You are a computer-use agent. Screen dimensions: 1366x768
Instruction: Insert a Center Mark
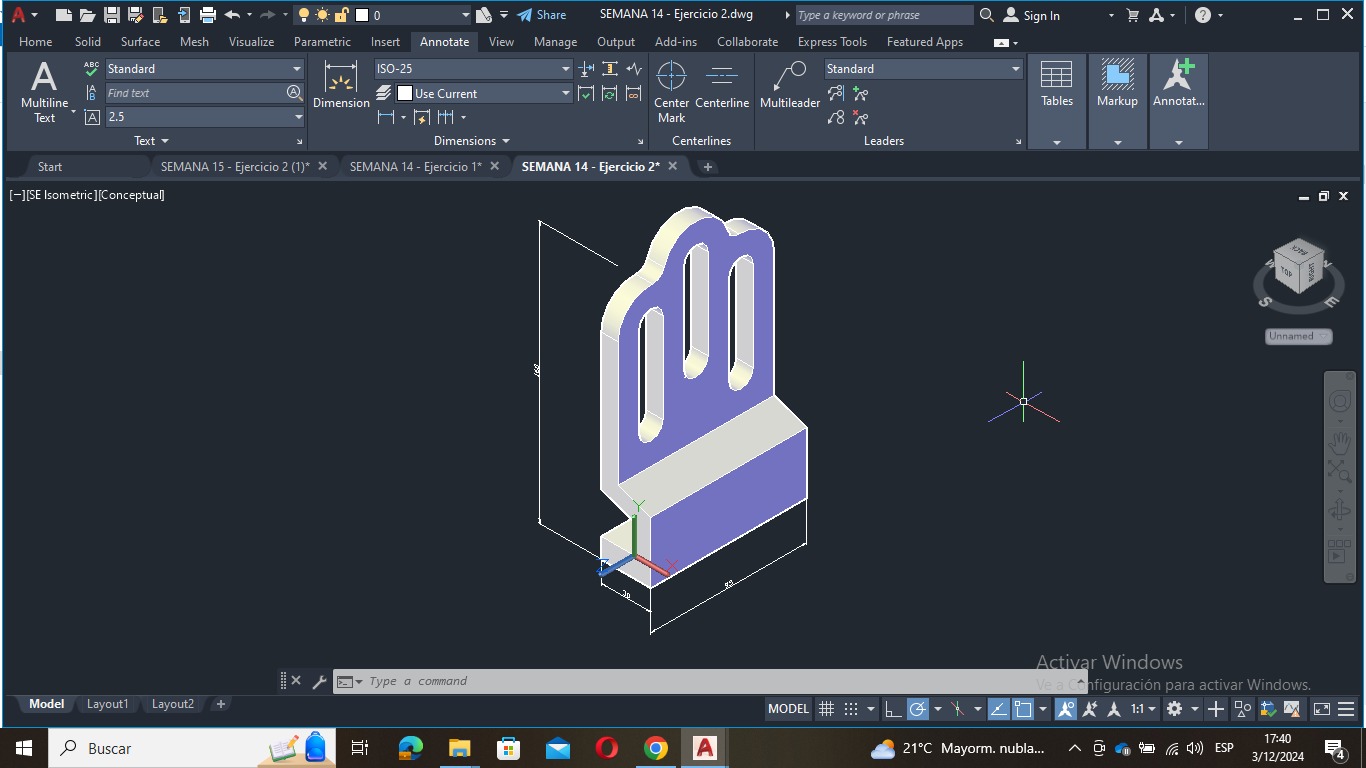click(671, 90)
